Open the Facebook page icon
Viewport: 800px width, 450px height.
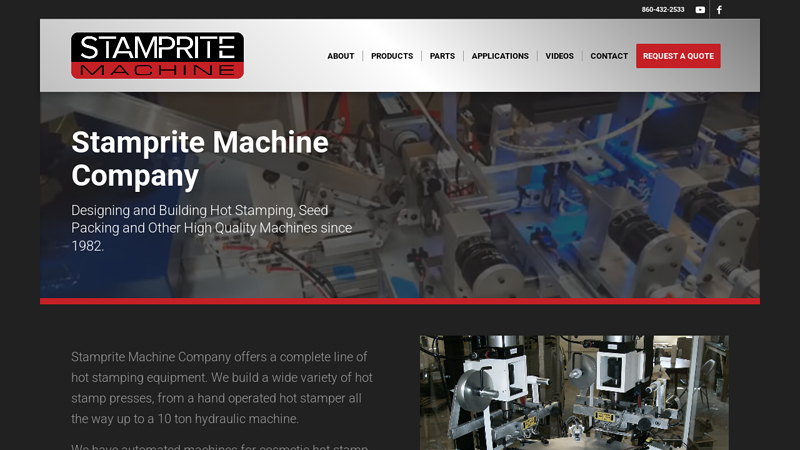[x=719, y=10]
